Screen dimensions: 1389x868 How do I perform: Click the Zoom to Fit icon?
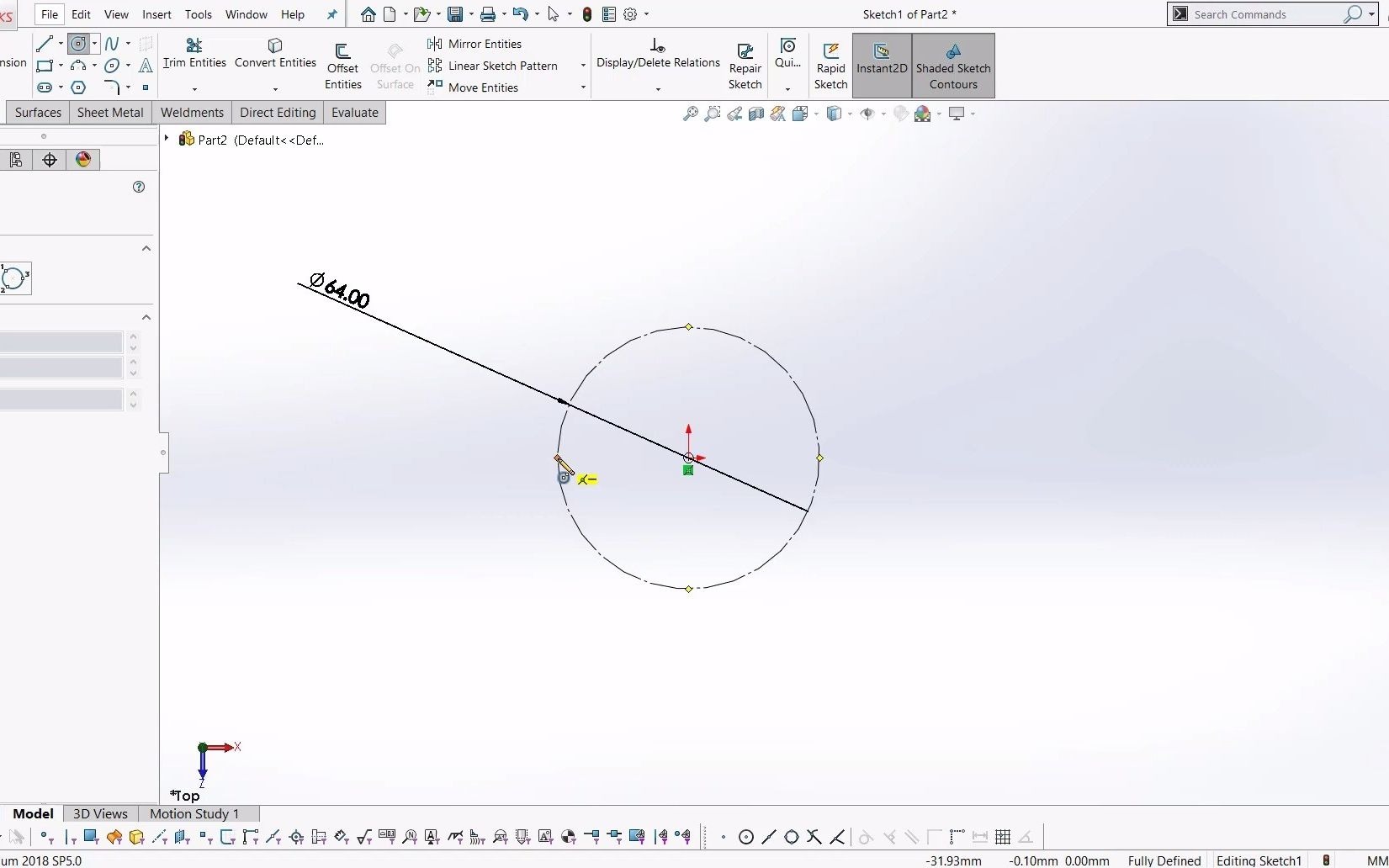[x=690, y=114]
